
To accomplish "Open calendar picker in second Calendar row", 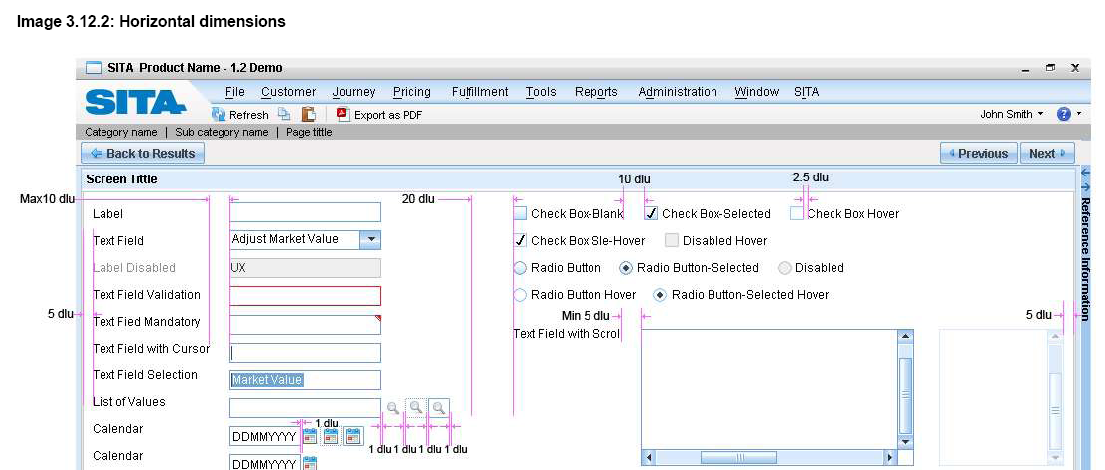I will tap(309, 463).
